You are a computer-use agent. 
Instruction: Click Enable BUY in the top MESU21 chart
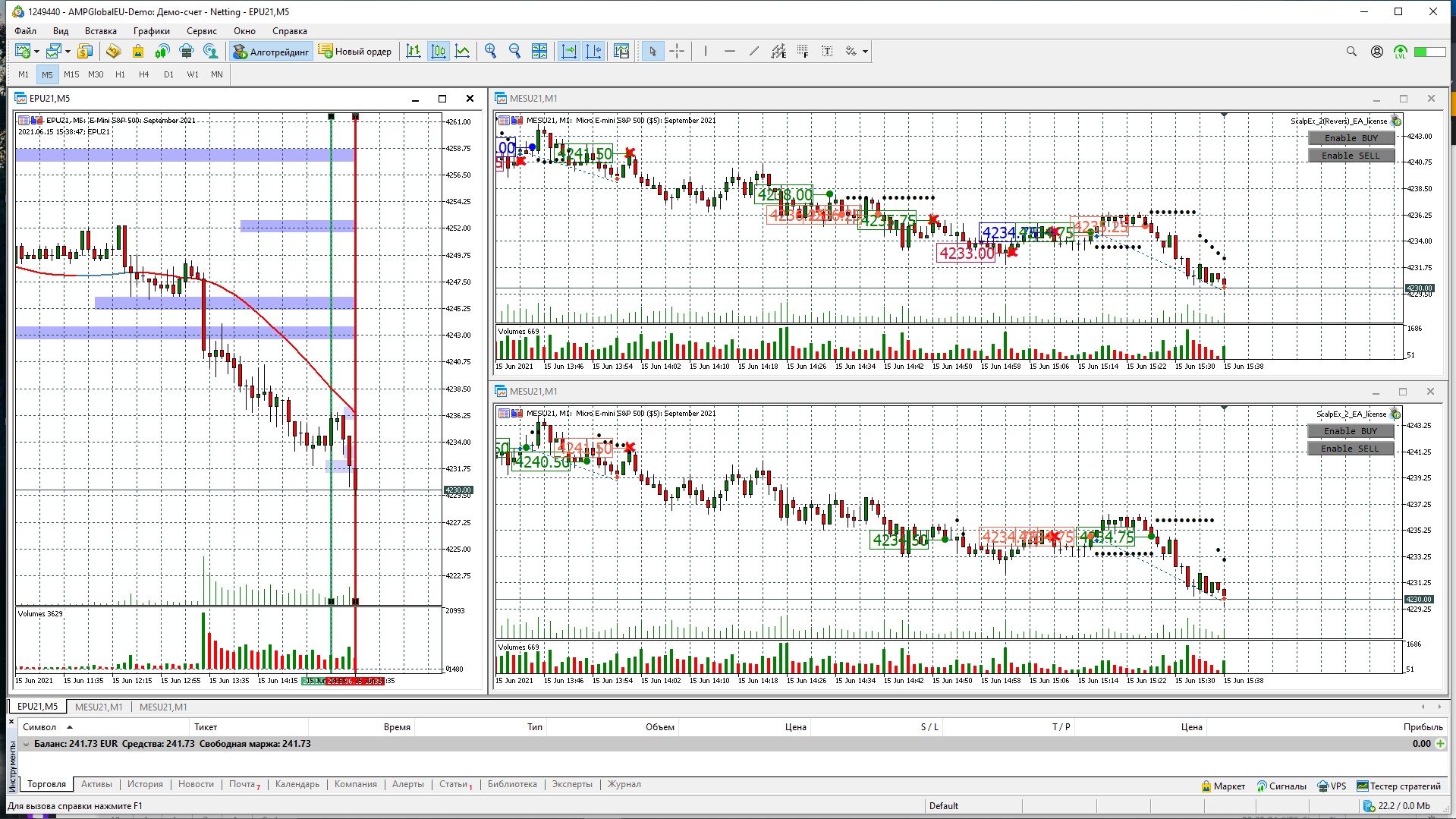[1351, 138]
